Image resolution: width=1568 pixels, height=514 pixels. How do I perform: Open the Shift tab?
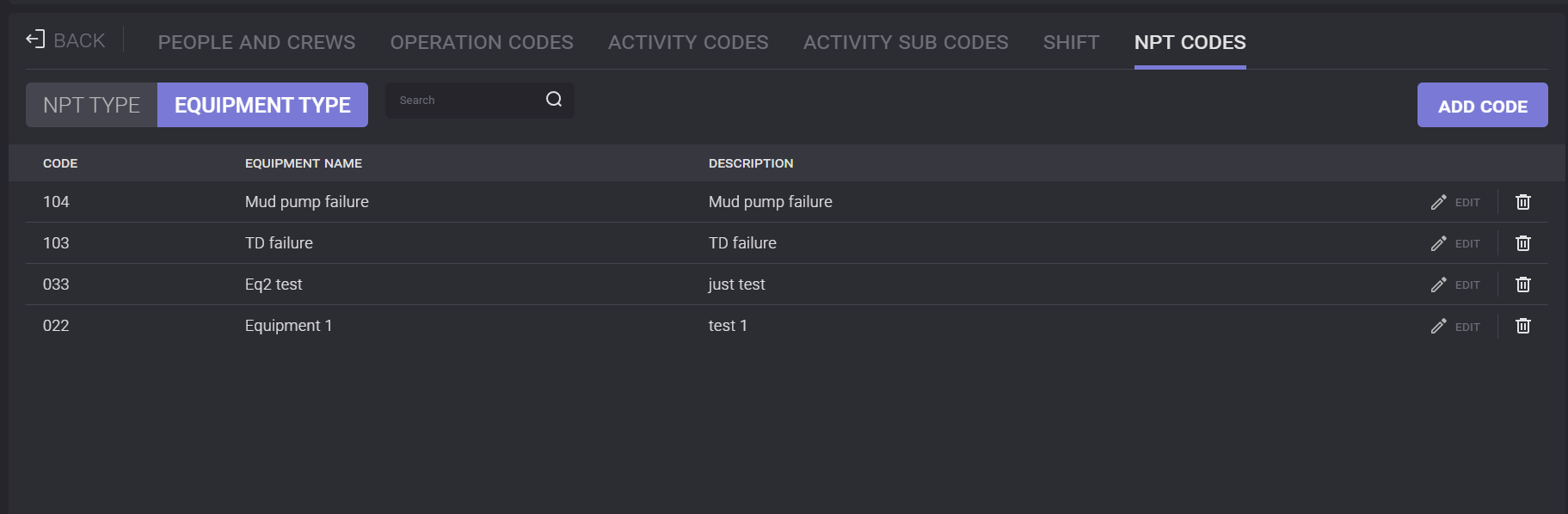click(1071, 42)
